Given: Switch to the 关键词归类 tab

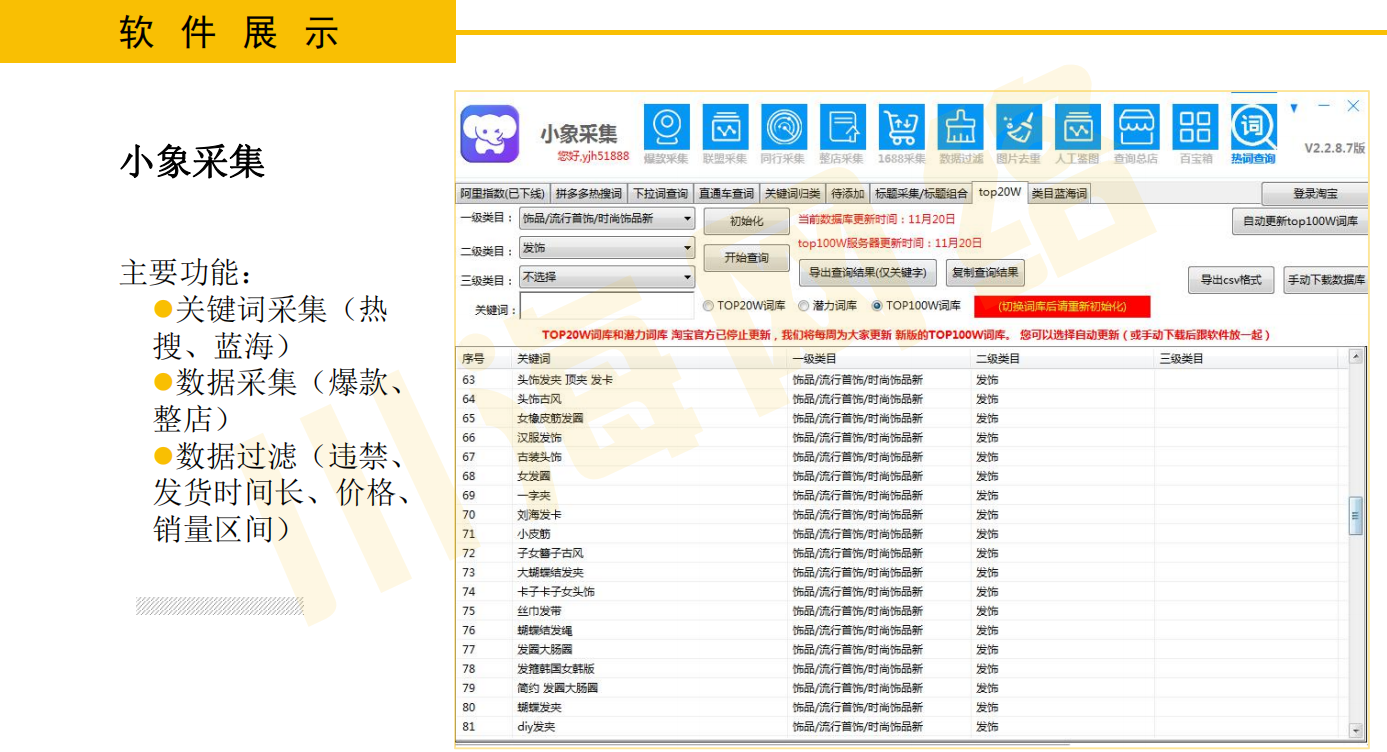Looking at the screenshot, I should (x=792, y=194).
